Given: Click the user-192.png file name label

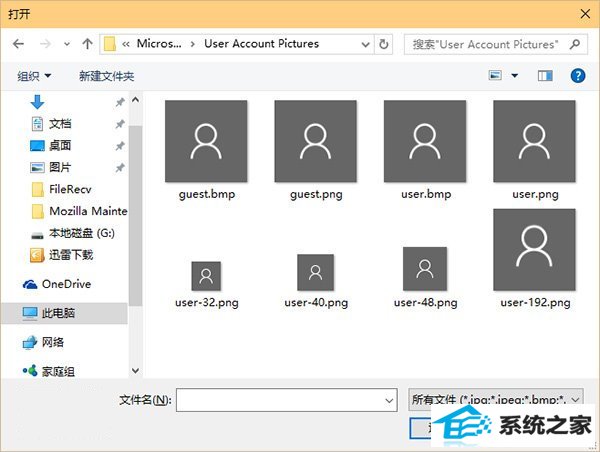Looking at the screenshot, I should tap(535, 303).
